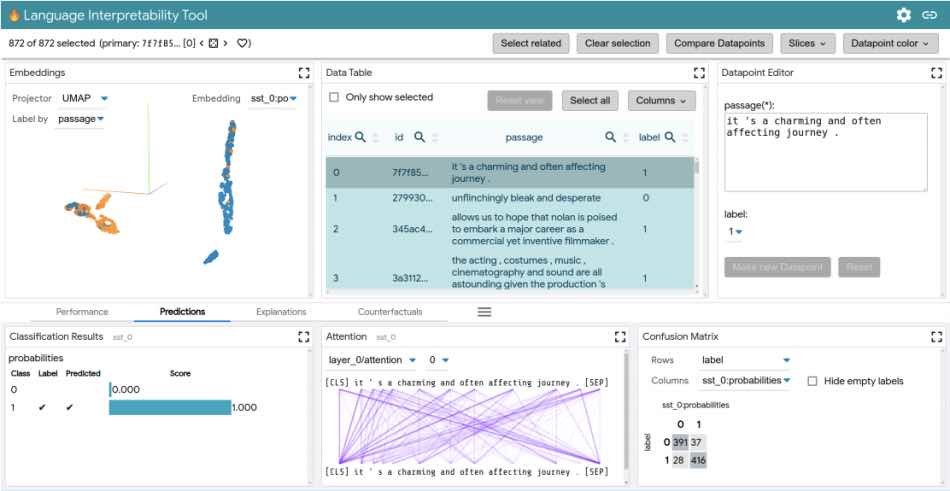This screenshot has height=491, width=950.
Task: Open the Slices dropdown
Action: click(809, 43)
